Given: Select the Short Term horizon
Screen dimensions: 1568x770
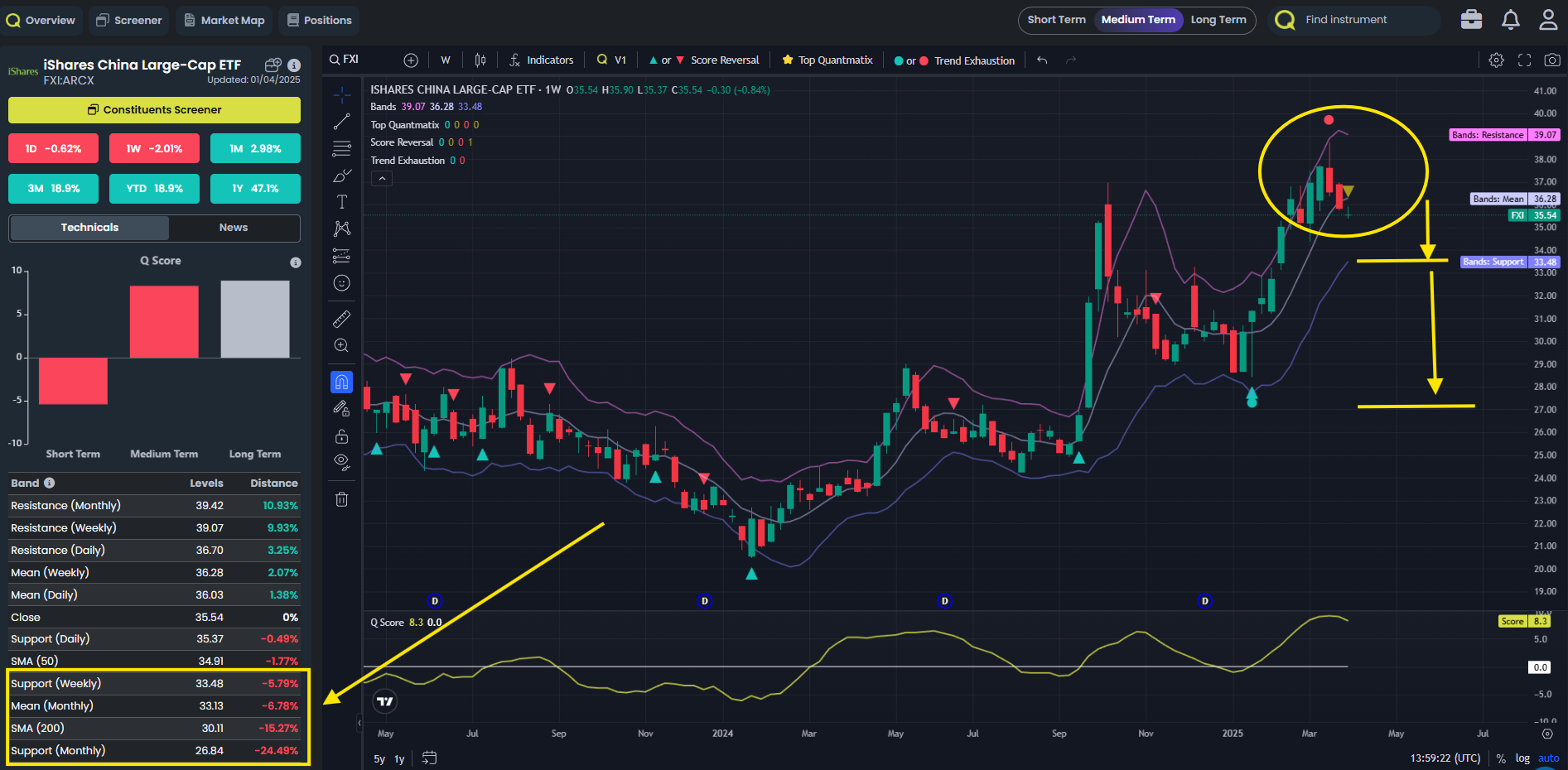Looking at the screenshot, I should pos(1056,20).
